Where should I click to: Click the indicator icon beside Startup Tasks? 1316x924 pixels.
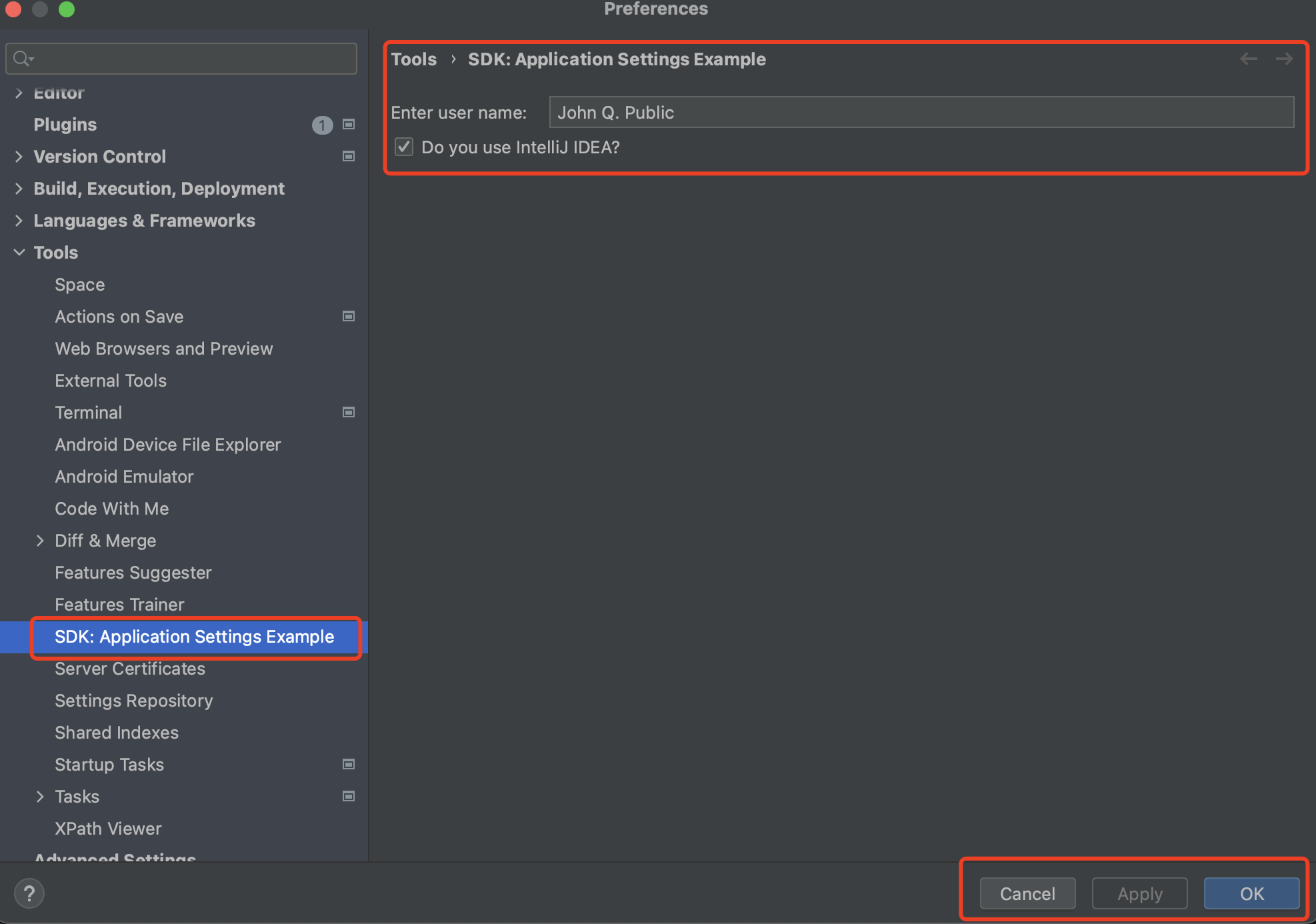pyautogui.click(x=348, y=765)
